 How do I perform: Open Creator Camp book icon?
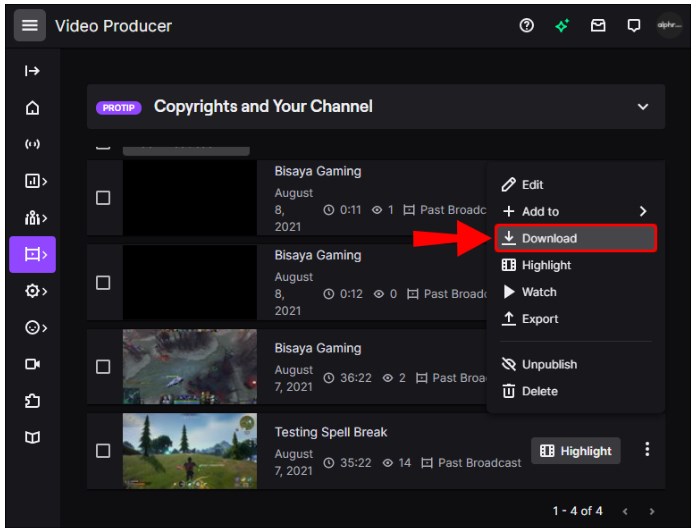coord(32,437)
